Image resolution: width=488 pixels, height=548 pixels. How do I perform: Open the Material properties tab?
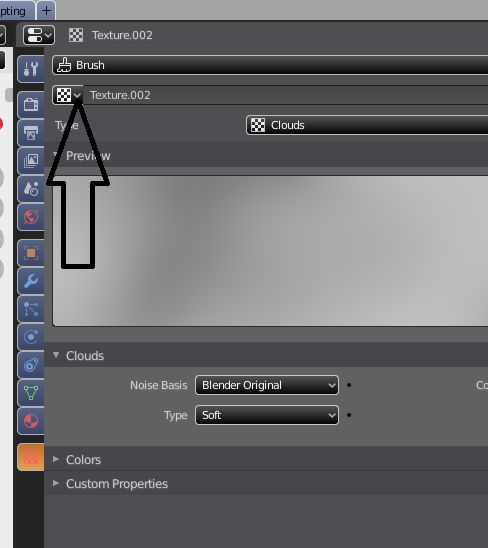click(31, 421)
